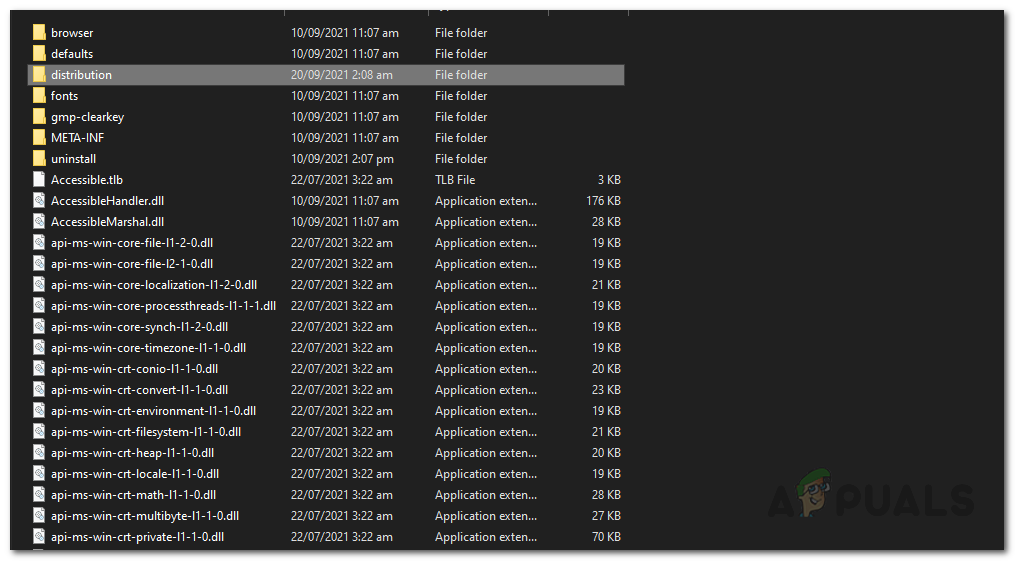The width and height of the screenshot is (1015, 561).
Task: Click the AccessibleMarshal.dll file icon
Action: [x=39, y=222]
